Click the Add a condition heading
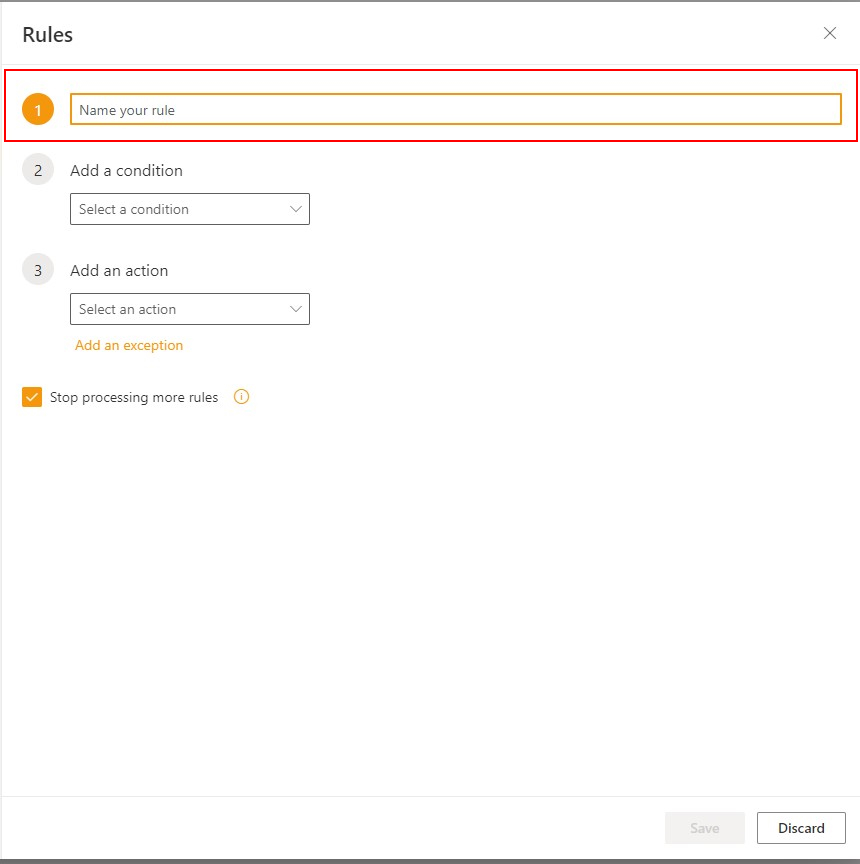This screenshot has width=860, height=864. (x=126, y=170)
